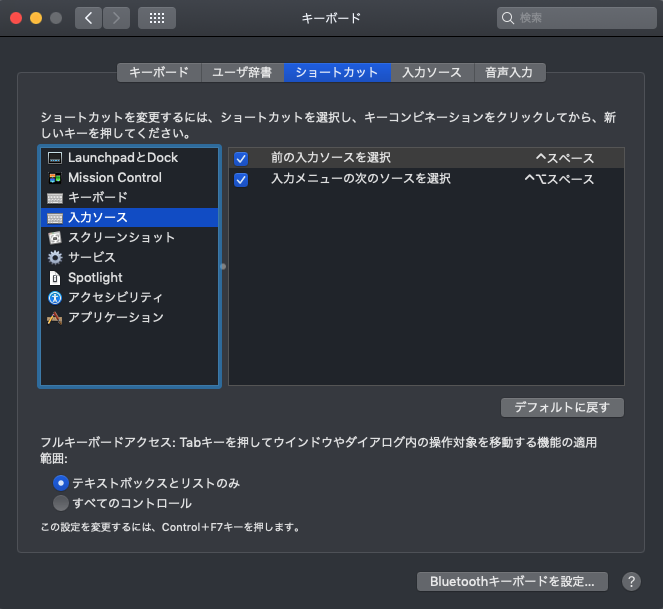Select アプリケーション category text
The width and height of the screenshot is (663, 609).
116,318
